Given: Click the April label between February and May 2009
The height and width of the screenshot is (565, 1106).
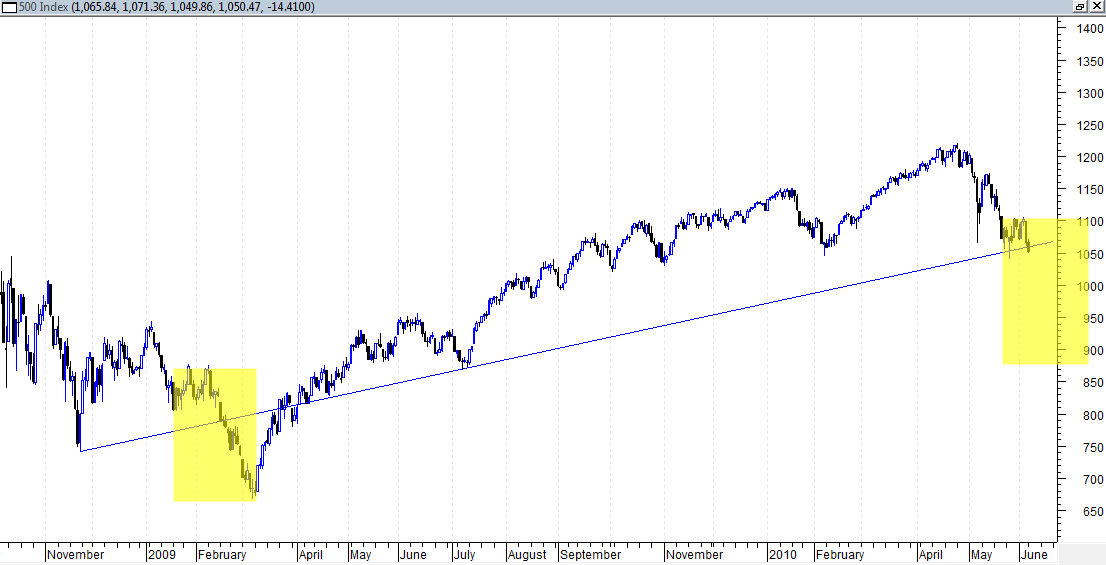Looking at the screenshot, I should tap(311, 555).
